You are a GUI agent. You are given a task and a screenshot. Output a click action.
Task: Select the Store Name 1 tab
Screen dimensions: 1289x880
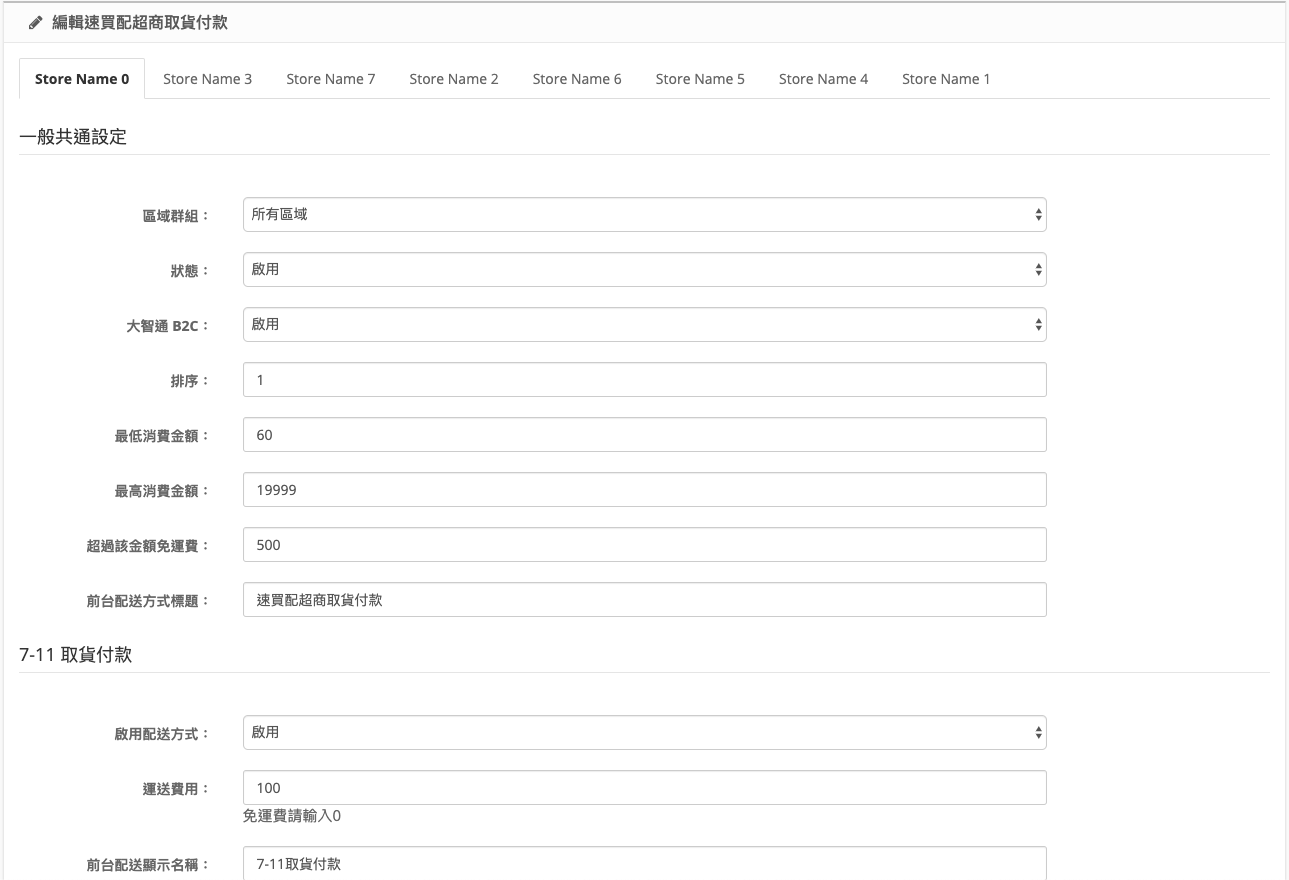click(x=946, y=79)
